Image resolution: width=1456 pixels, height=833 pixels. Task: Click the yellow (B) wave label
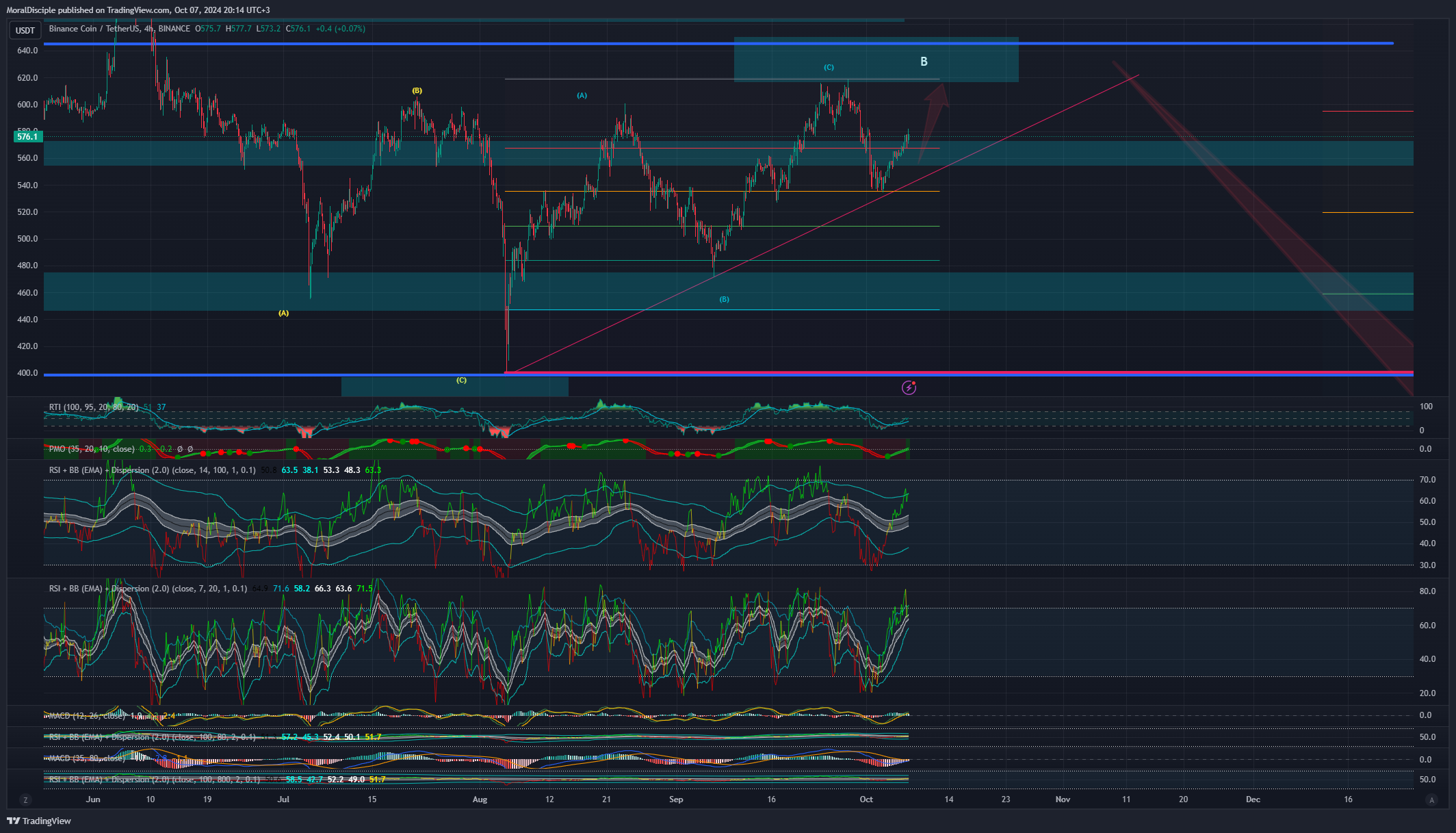[x=417, y=90]
